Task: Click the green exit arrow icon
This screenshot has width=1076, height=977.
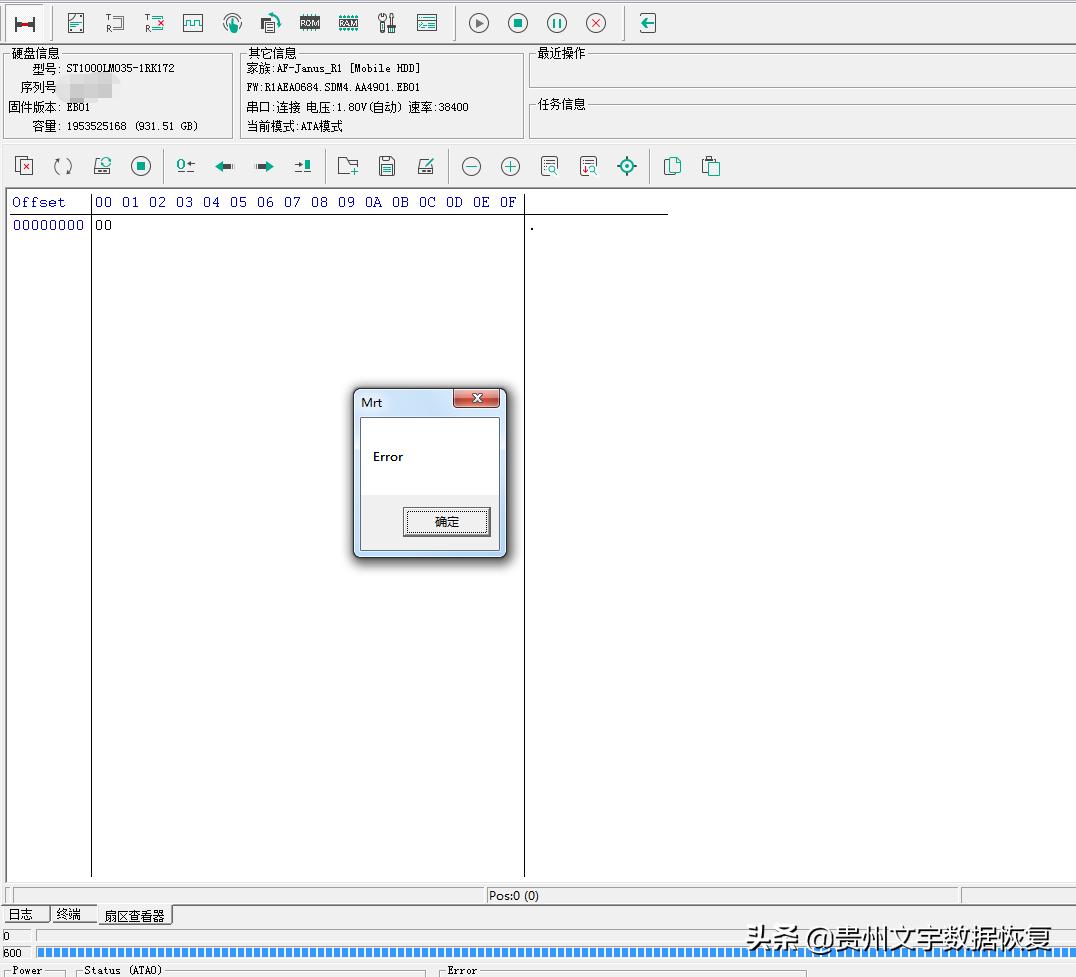Action: (648, 23)
